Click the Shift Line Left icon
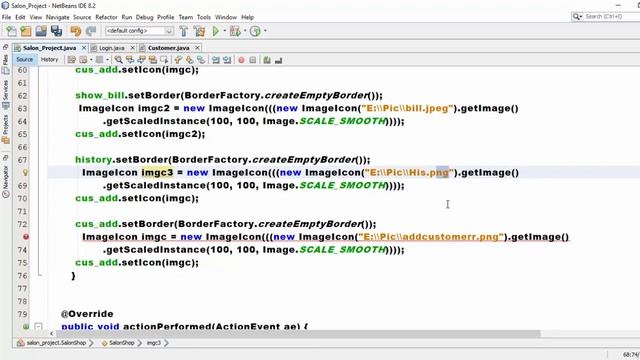 (216, 60)
